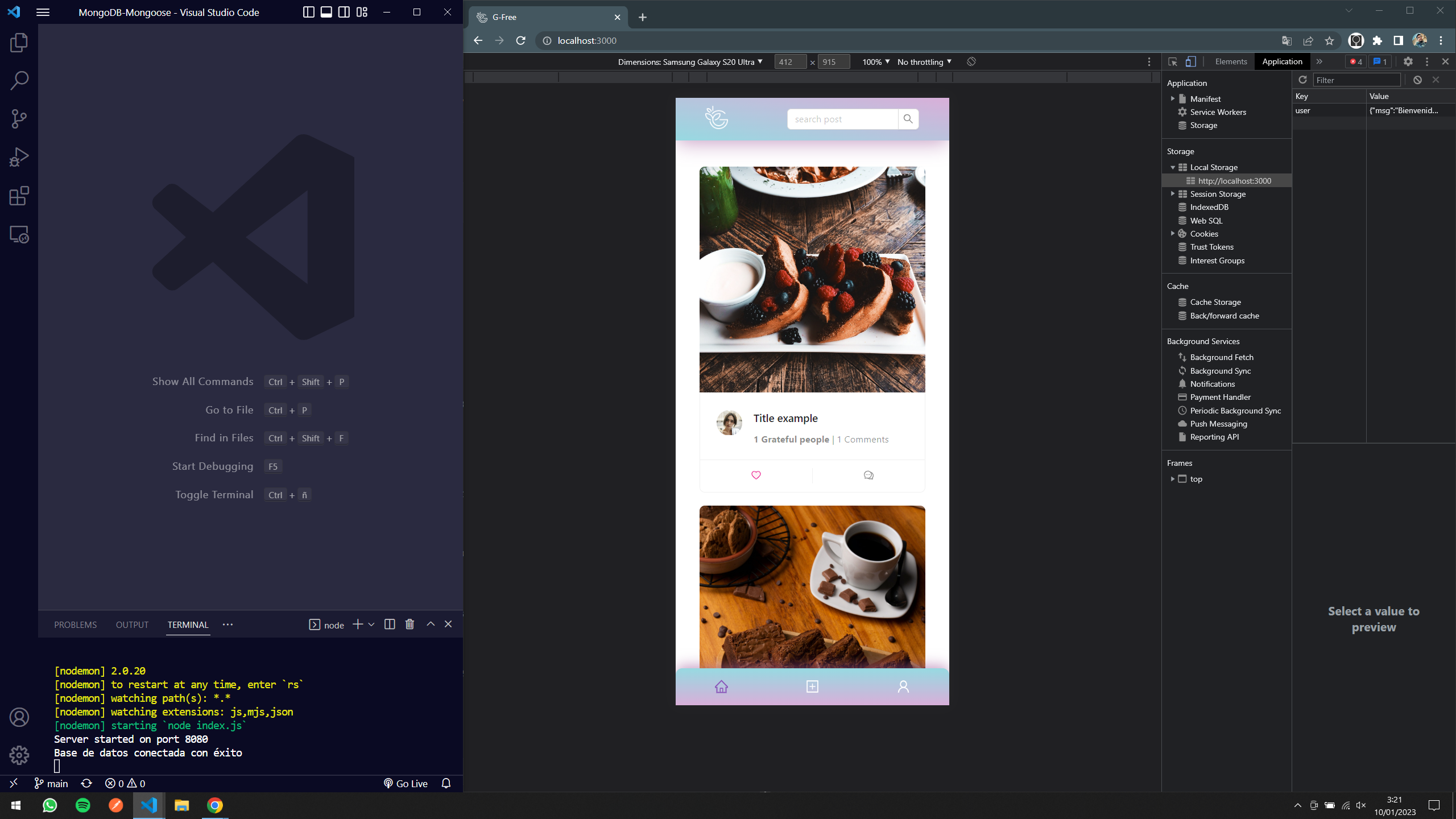This screenshot has height=819, width=1456.
Task: Open the 1 Comments link
Action: point(862,440)
